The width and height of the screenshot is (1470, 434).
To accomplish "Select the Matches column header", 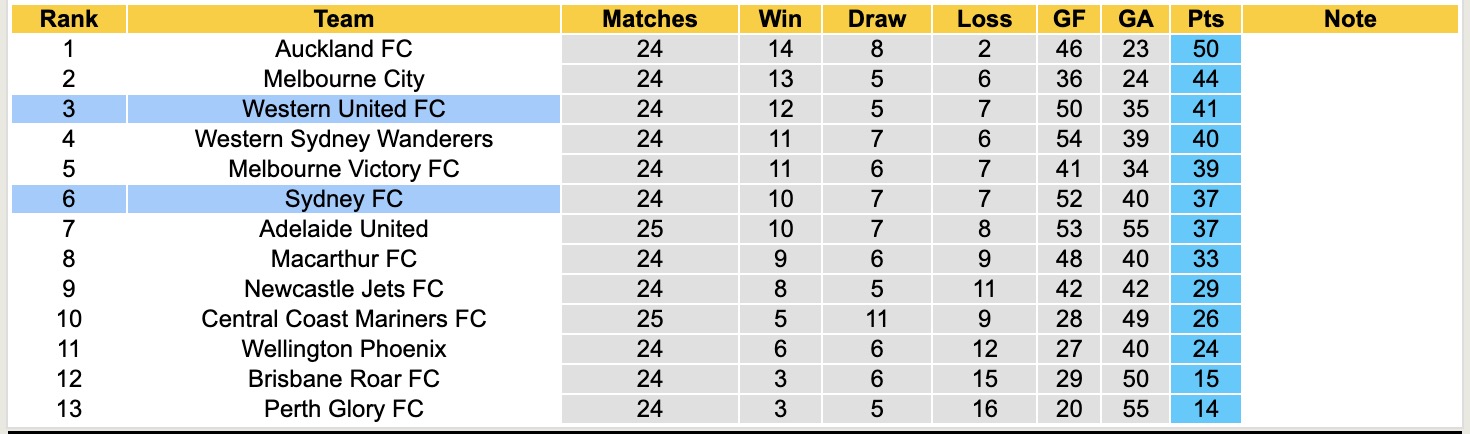I will 650,19.
